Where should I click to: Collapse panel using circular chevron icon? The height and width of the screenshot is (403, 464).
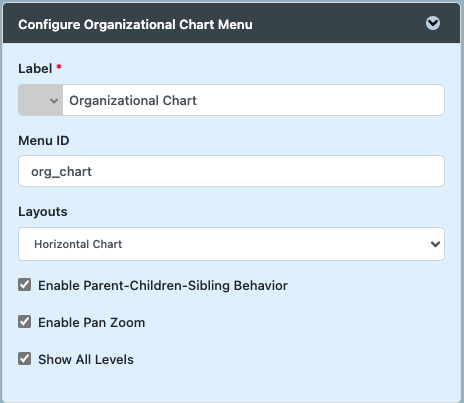tap(433, 23)
